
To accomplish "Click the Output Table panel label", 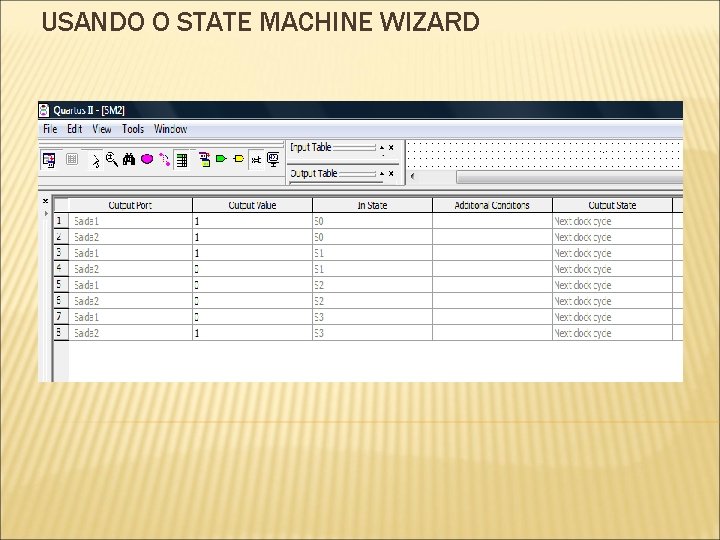I will click(x=314, y=174).
